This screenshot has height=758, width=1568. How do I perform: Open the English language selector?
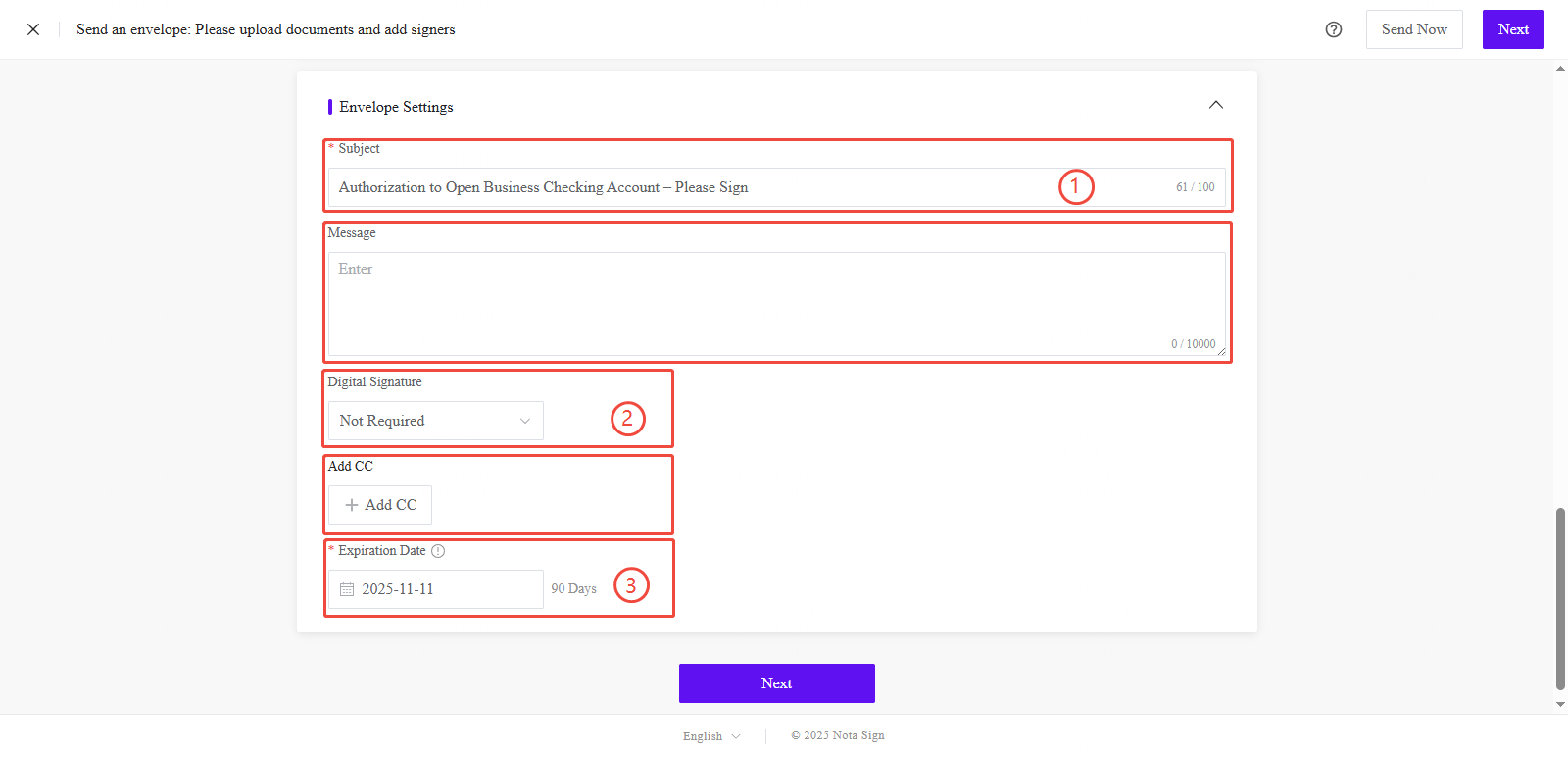[x=711, y=736]
